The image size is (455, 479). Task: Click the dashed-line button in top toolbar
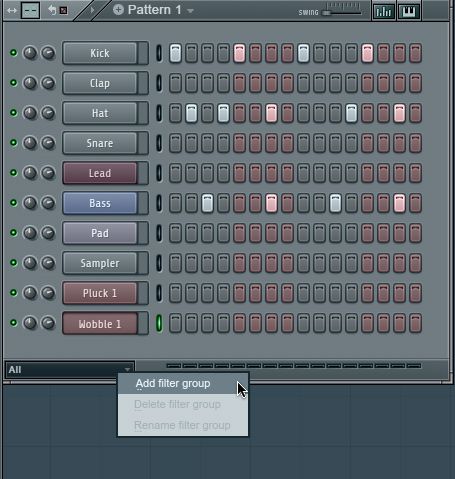click(x=30, y=10)
